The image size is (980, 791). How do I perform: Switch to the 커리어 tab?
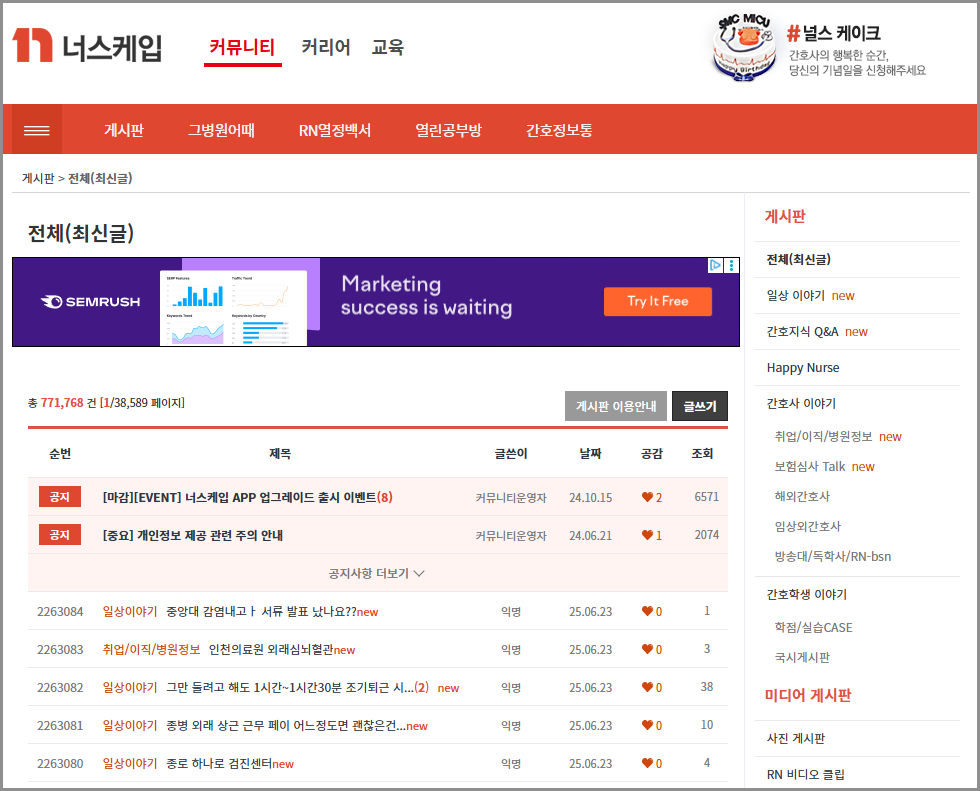point(325,47)
